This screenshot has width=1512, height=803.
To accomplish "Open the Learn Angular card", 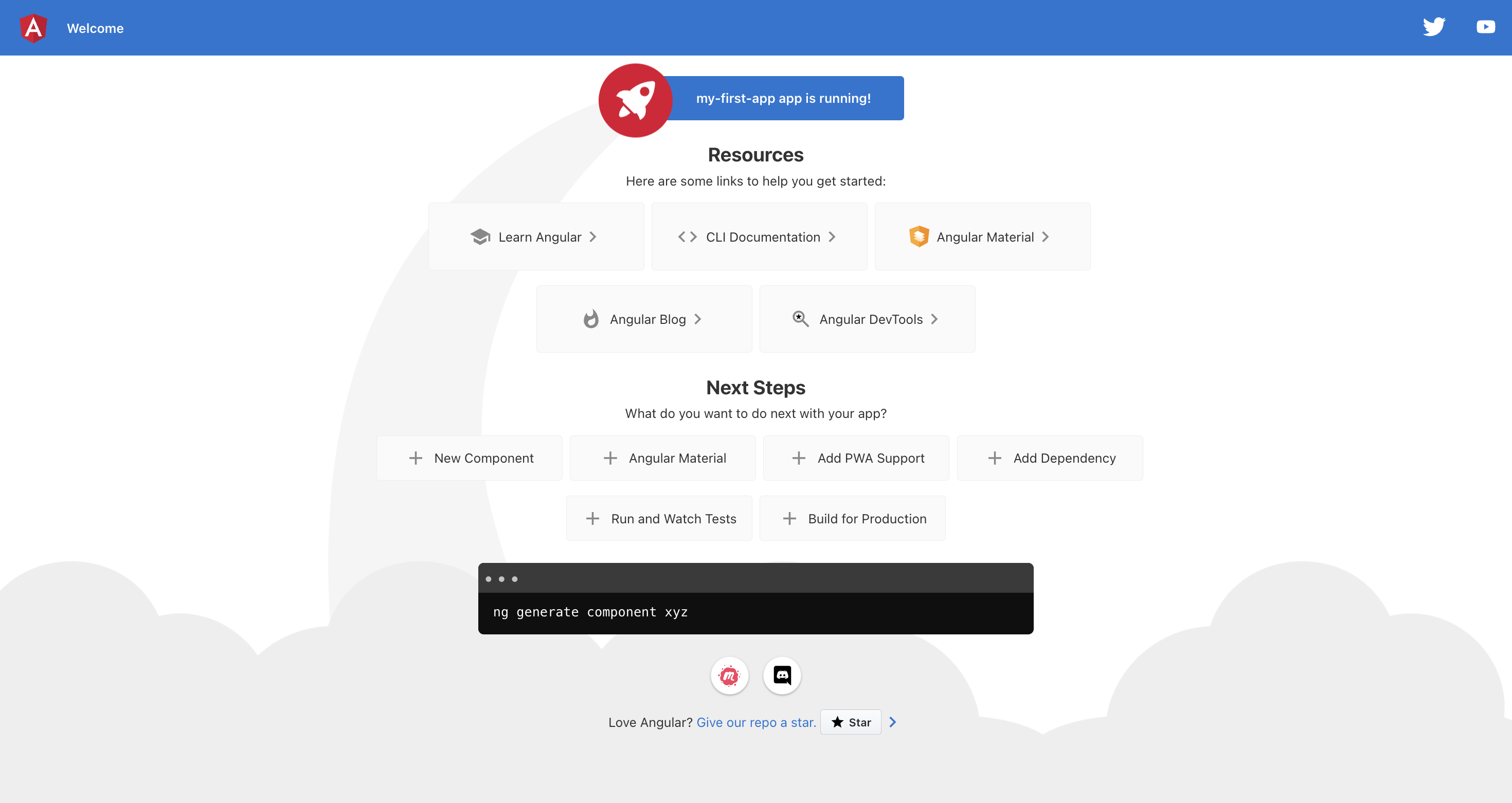I will (x=536, y=236).
